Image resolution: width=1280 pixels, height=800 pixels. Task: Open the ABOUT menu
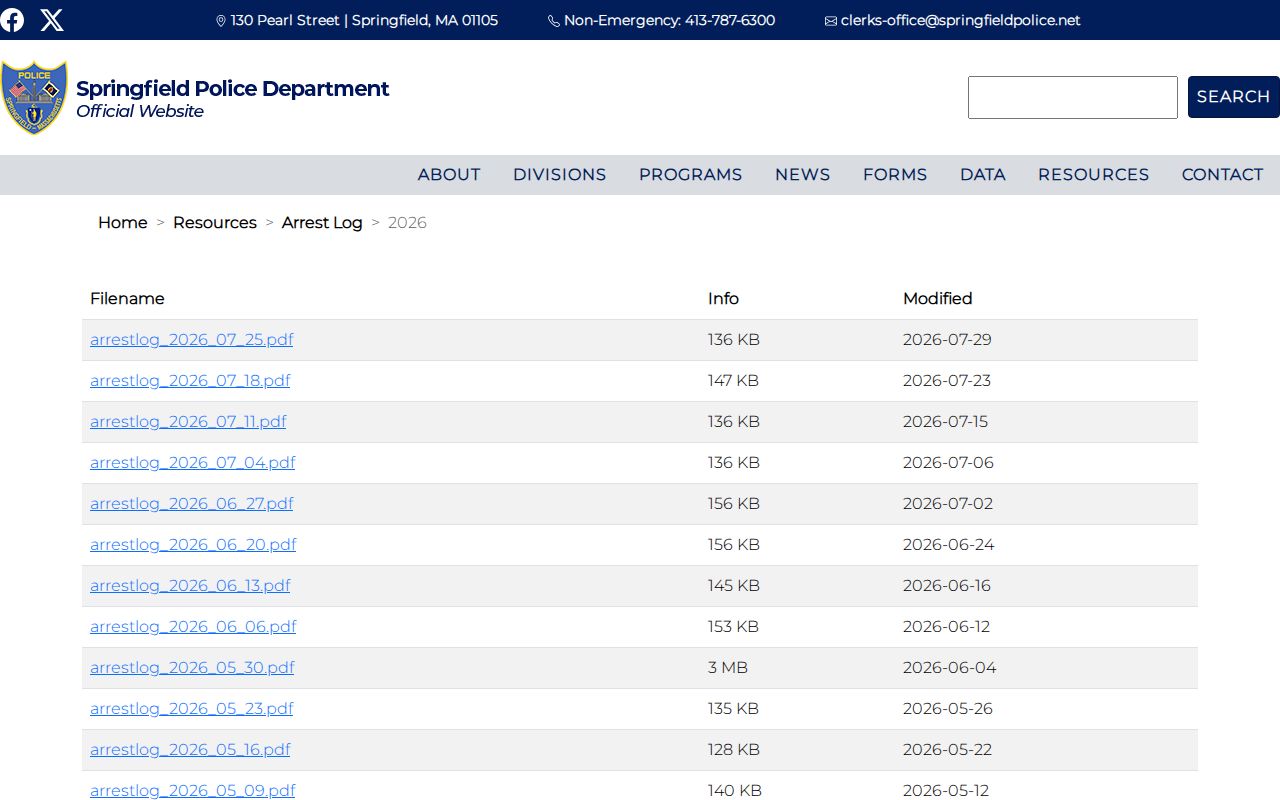point(449,175)
